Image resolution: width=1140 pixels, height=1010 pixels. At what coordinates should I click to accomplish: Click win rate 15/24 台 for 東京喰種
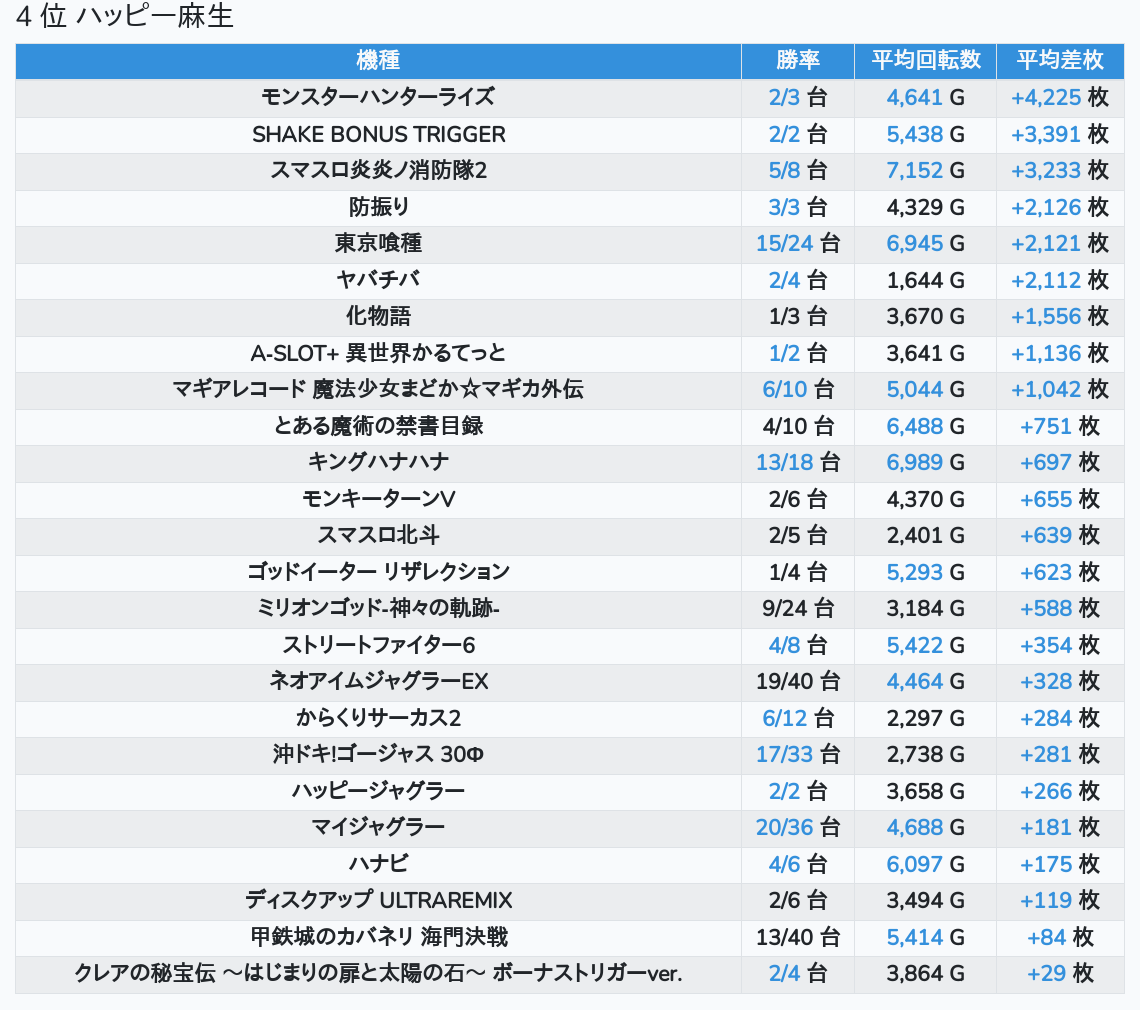(798, 244)
